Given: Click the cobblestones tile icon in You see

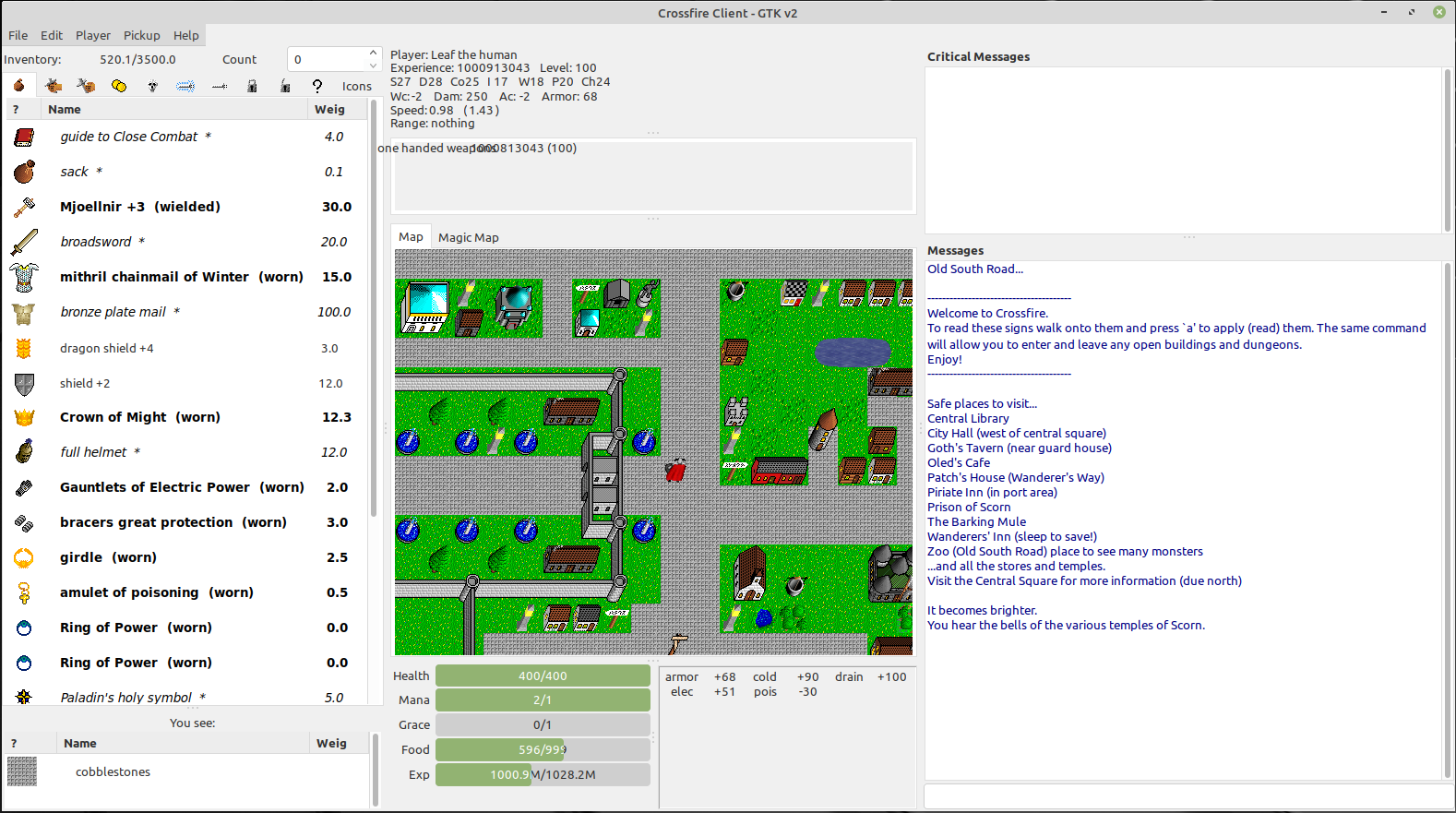Looking at the screenshot, I should tap(22, 771).
